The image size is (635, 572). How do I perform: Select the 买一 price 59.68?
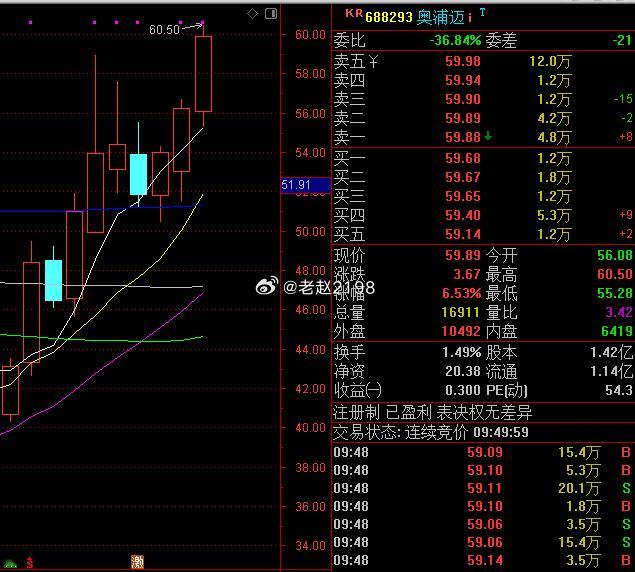[x=462, y=158]
